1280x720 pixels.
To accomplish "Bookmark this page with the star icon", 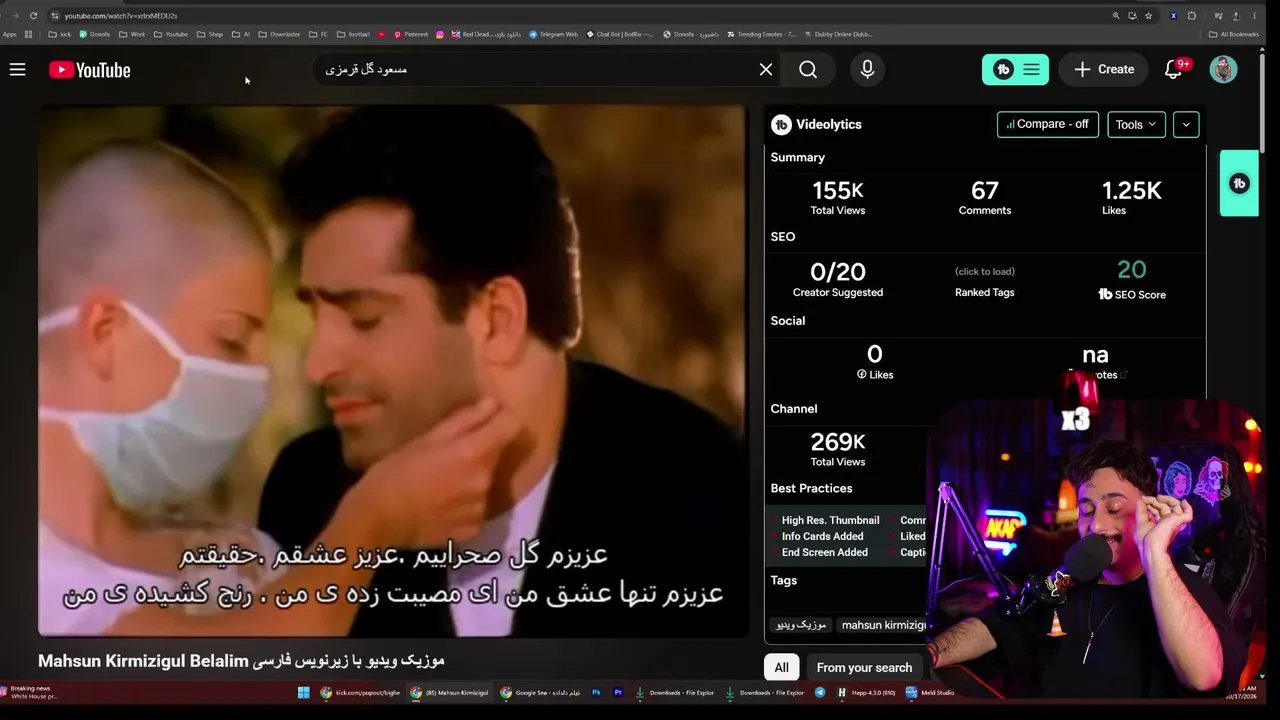I will coord(1148,15).
